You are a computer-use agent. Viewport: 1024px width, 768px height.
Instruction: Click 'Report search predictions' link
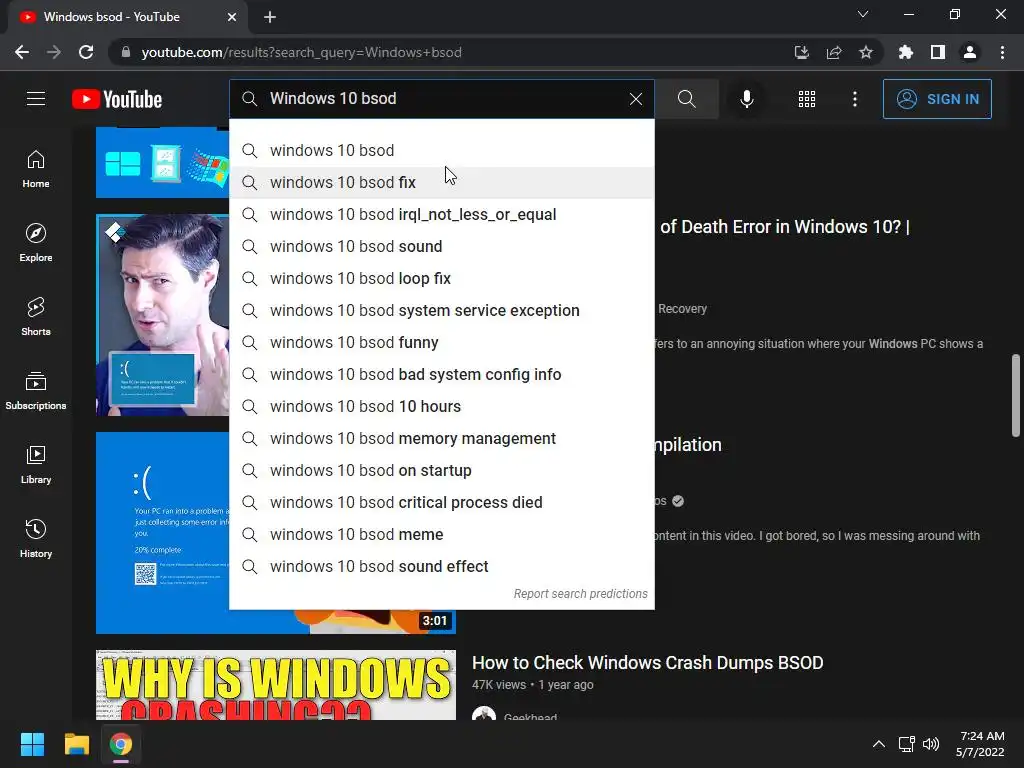(x=580, y=594)
